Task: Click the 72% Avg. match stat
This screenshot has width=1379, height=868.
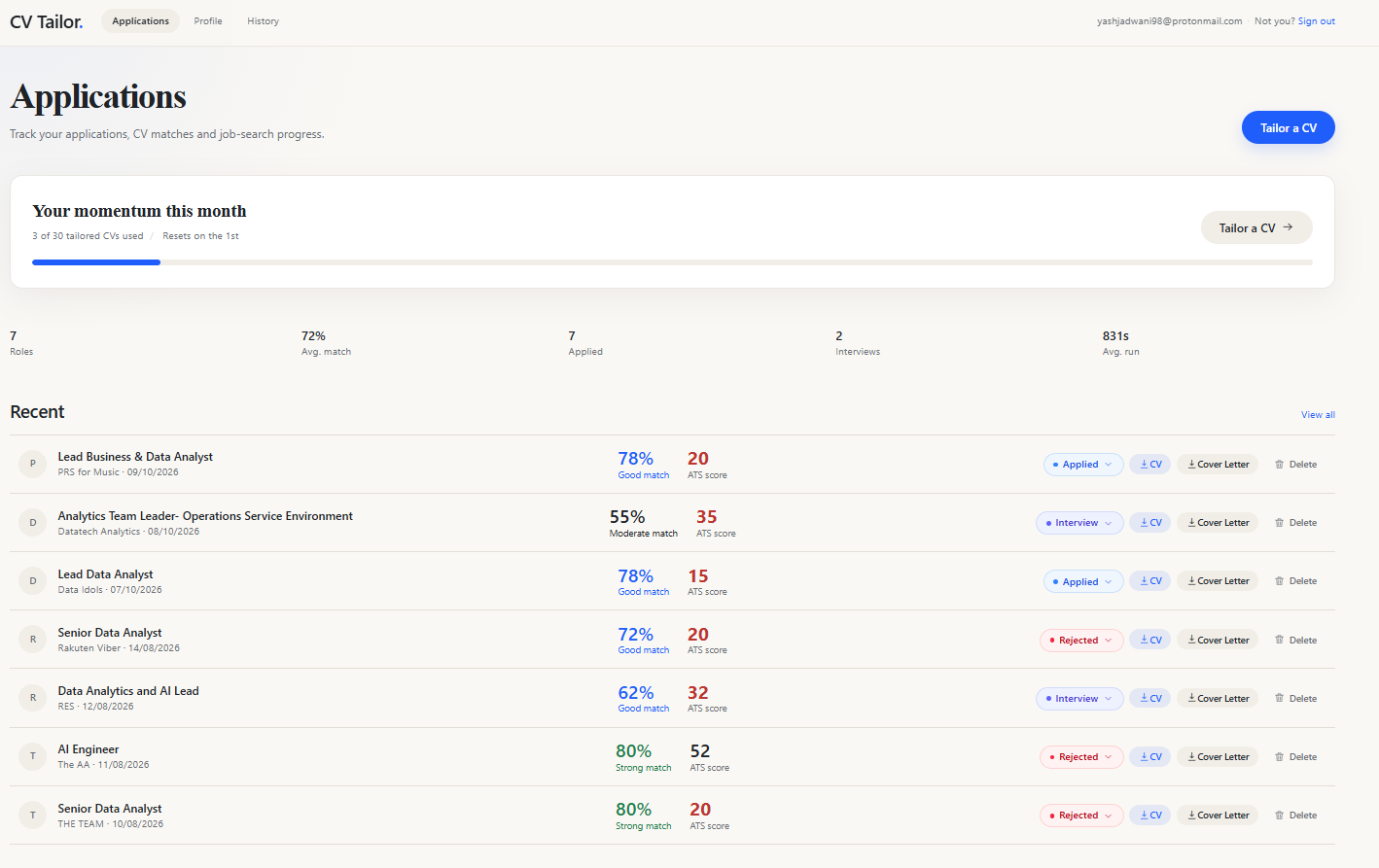Action: (x=326, y=343)
